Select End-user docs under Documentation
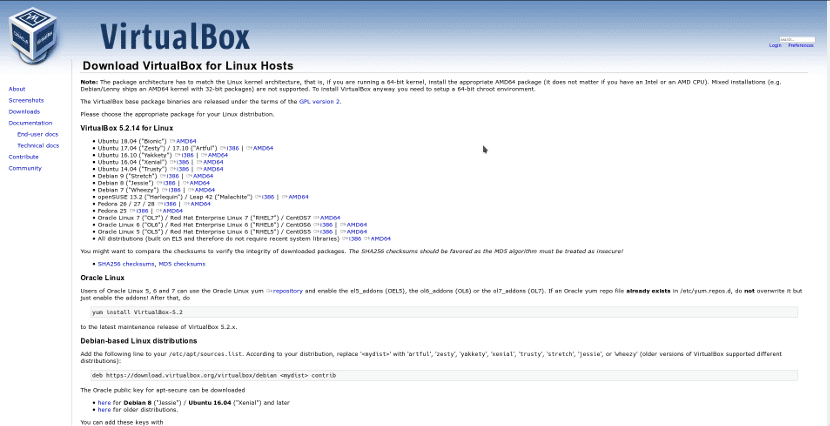This screenshot has width=830, height=426. point(38,133)
